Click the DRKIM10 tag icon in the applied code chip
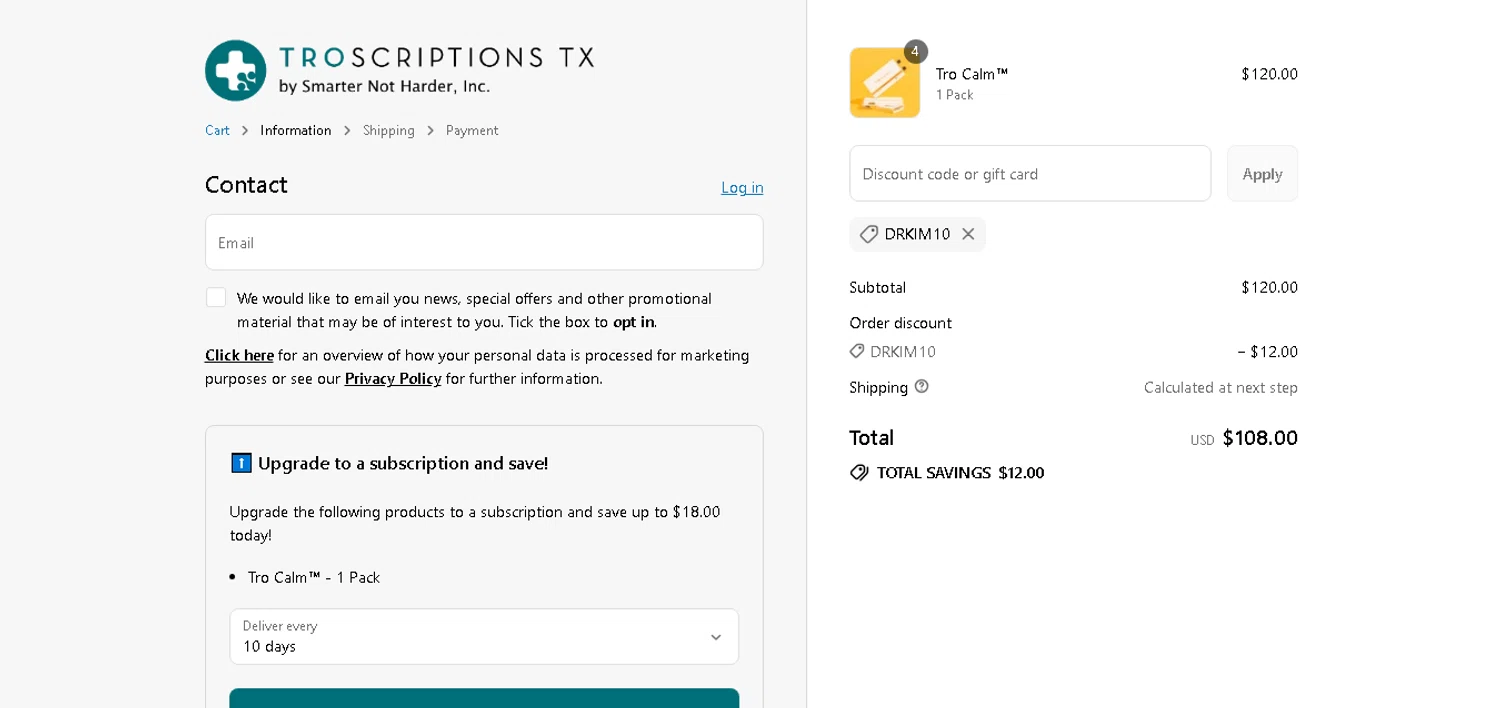1500x708 pixels. click(869, 234)
